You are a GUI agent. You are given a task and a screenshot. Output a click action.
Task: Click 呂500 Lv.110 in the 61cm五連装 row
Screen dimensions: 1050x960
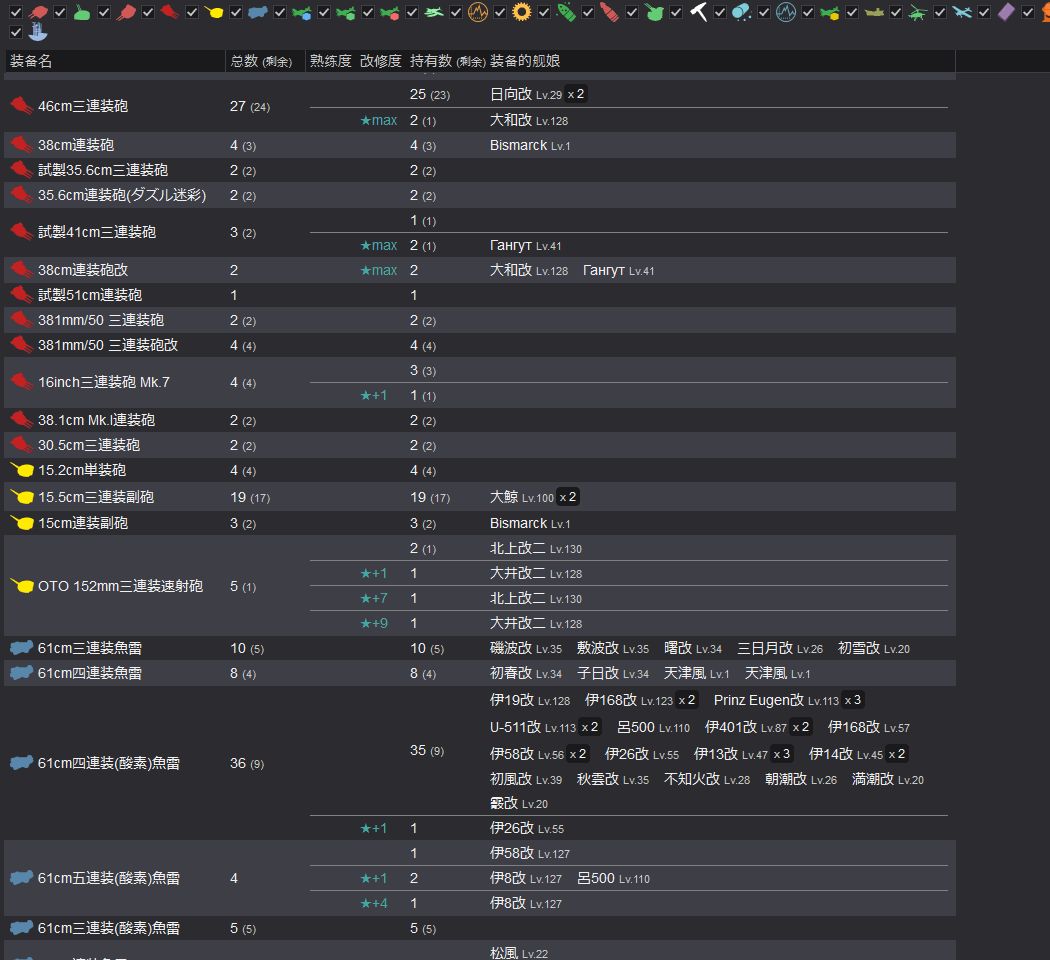[x=613, y=878]
